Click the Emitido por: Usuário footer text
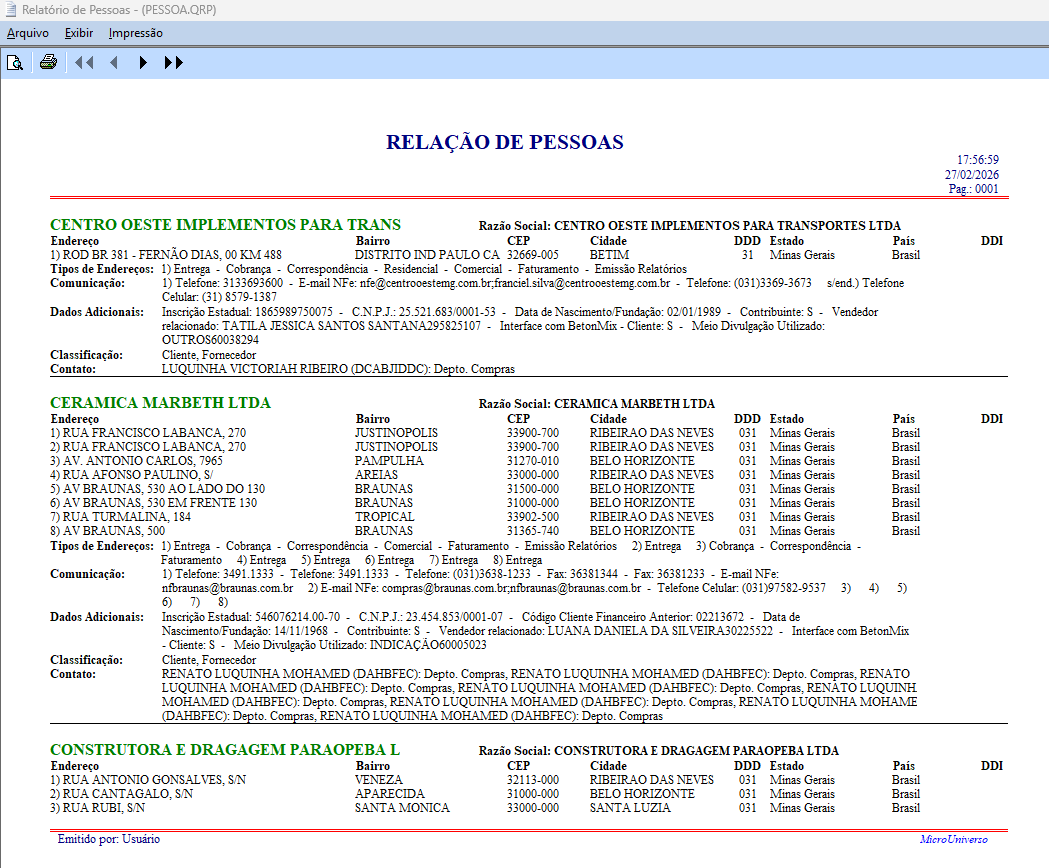The height and width of the screenshot is (868, 1049). point(109,840)
